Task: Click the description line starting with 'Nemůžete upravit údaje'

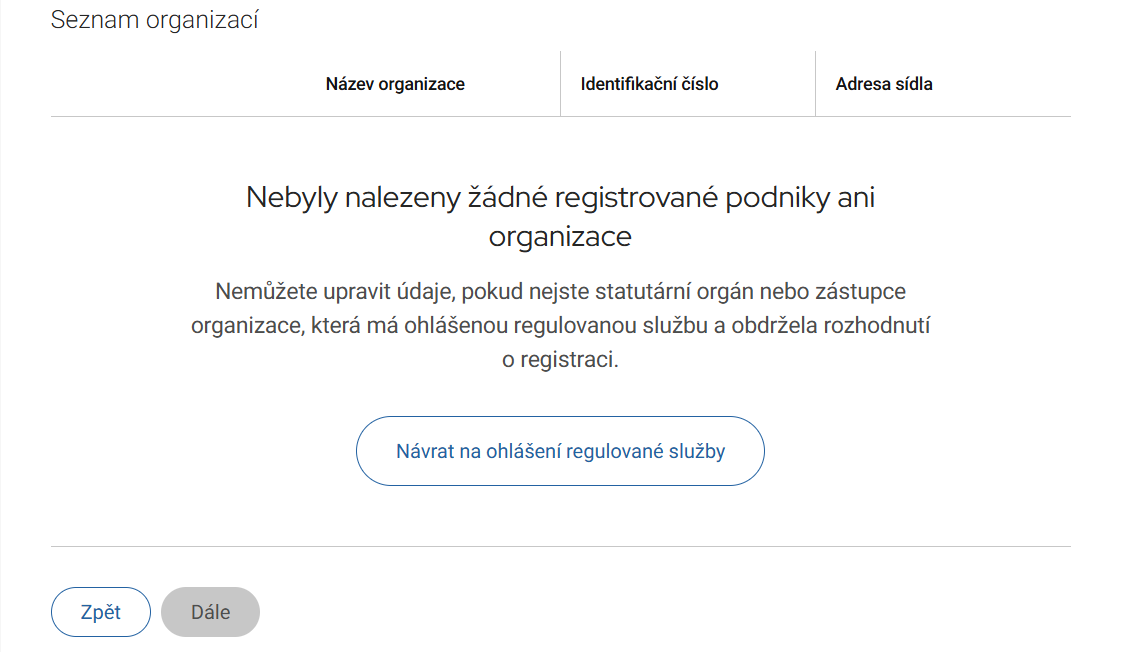Action: pos(560,292)
